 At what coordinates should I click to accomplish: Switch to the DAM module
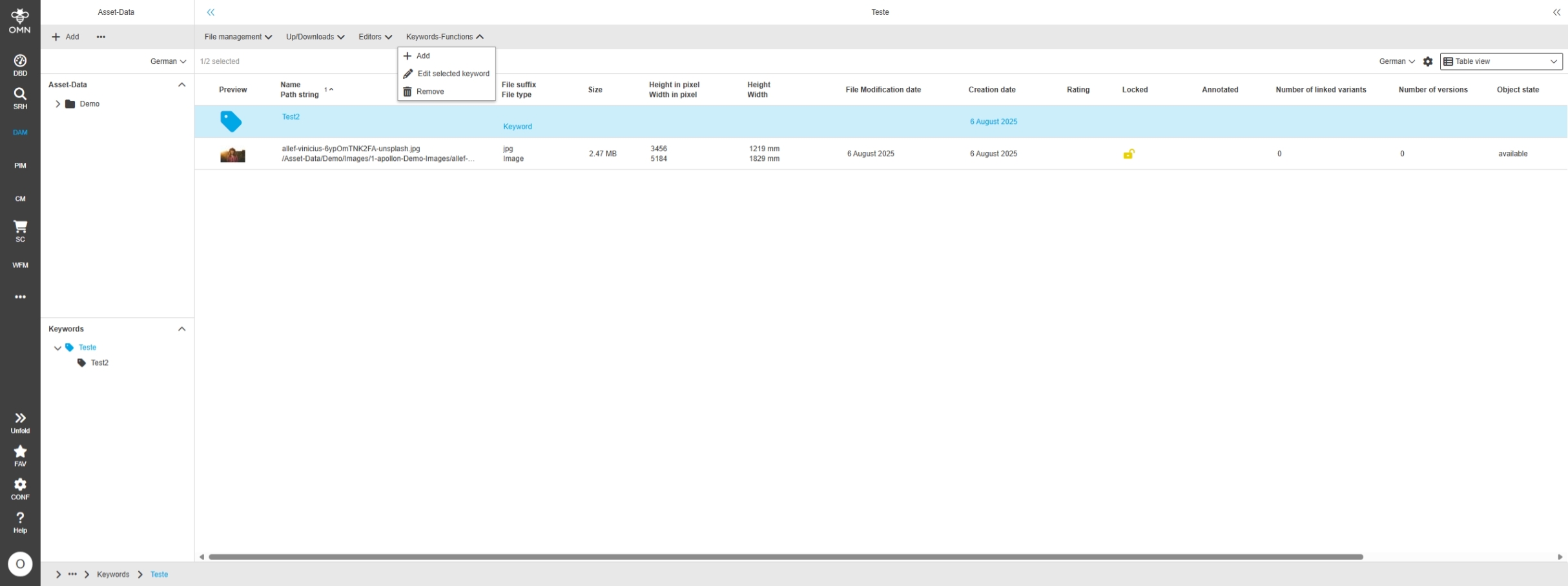(x=20, y=132)
